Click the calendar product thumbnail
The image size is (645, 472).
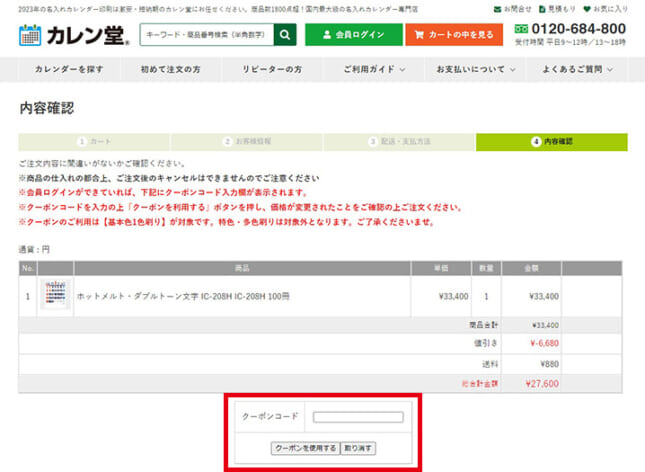(x=56, y=294)
